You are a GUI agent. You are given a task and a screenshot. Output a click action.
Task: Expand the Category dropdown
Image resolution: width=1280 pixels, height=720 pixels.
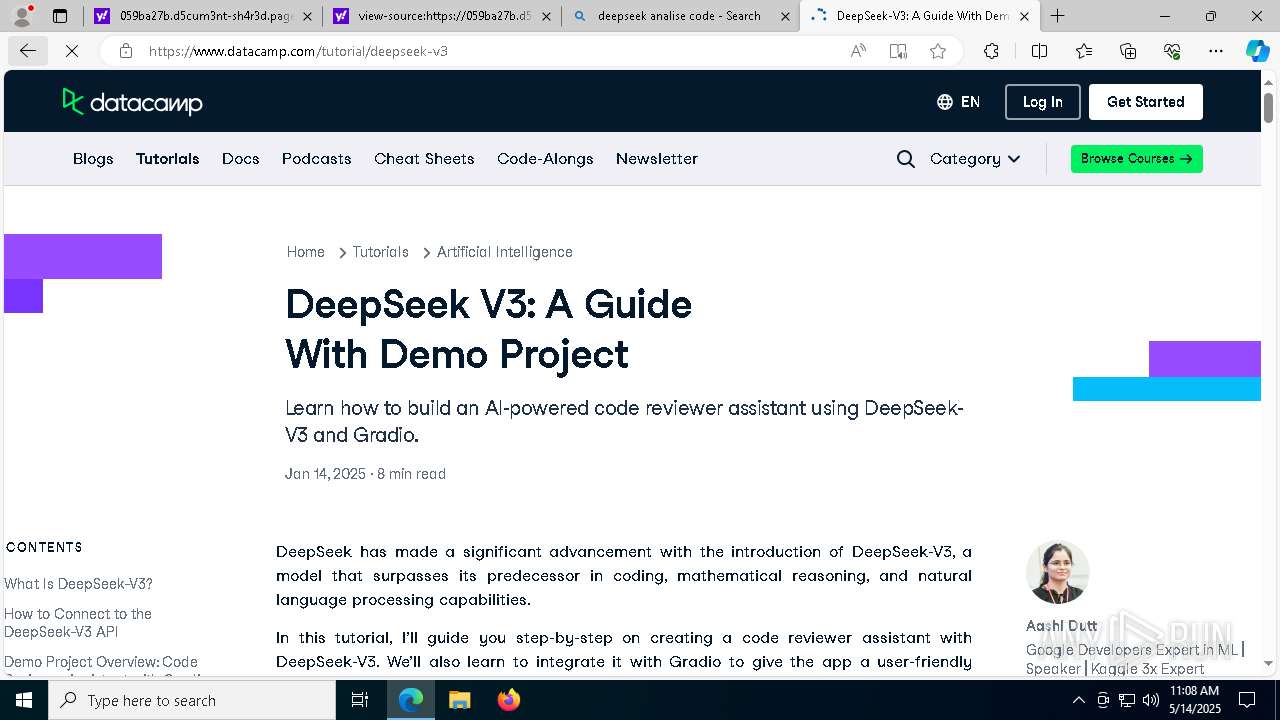[975, 159]
